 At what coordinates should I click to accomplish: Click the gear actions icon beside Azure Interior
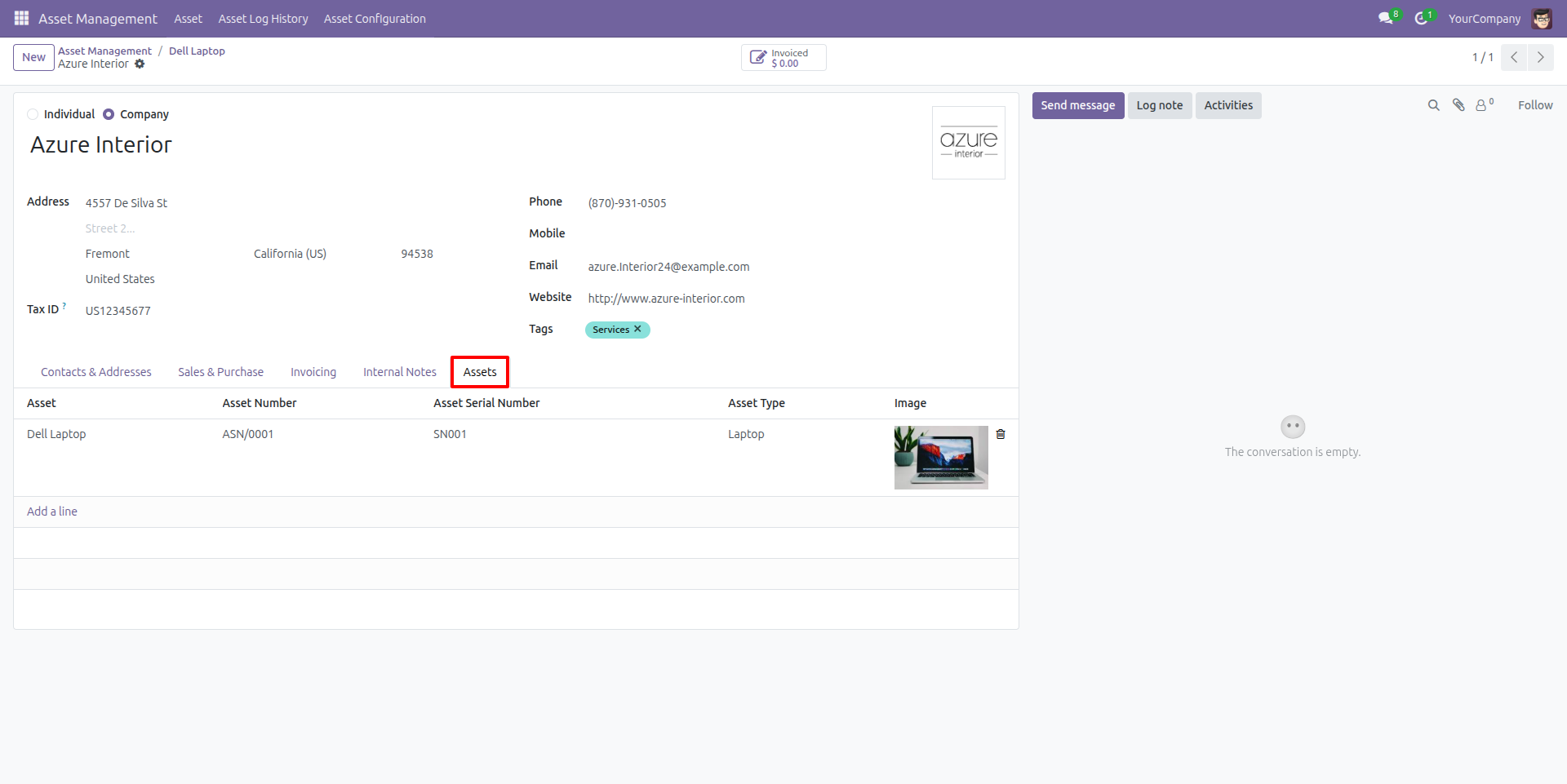tap(140, 64)
